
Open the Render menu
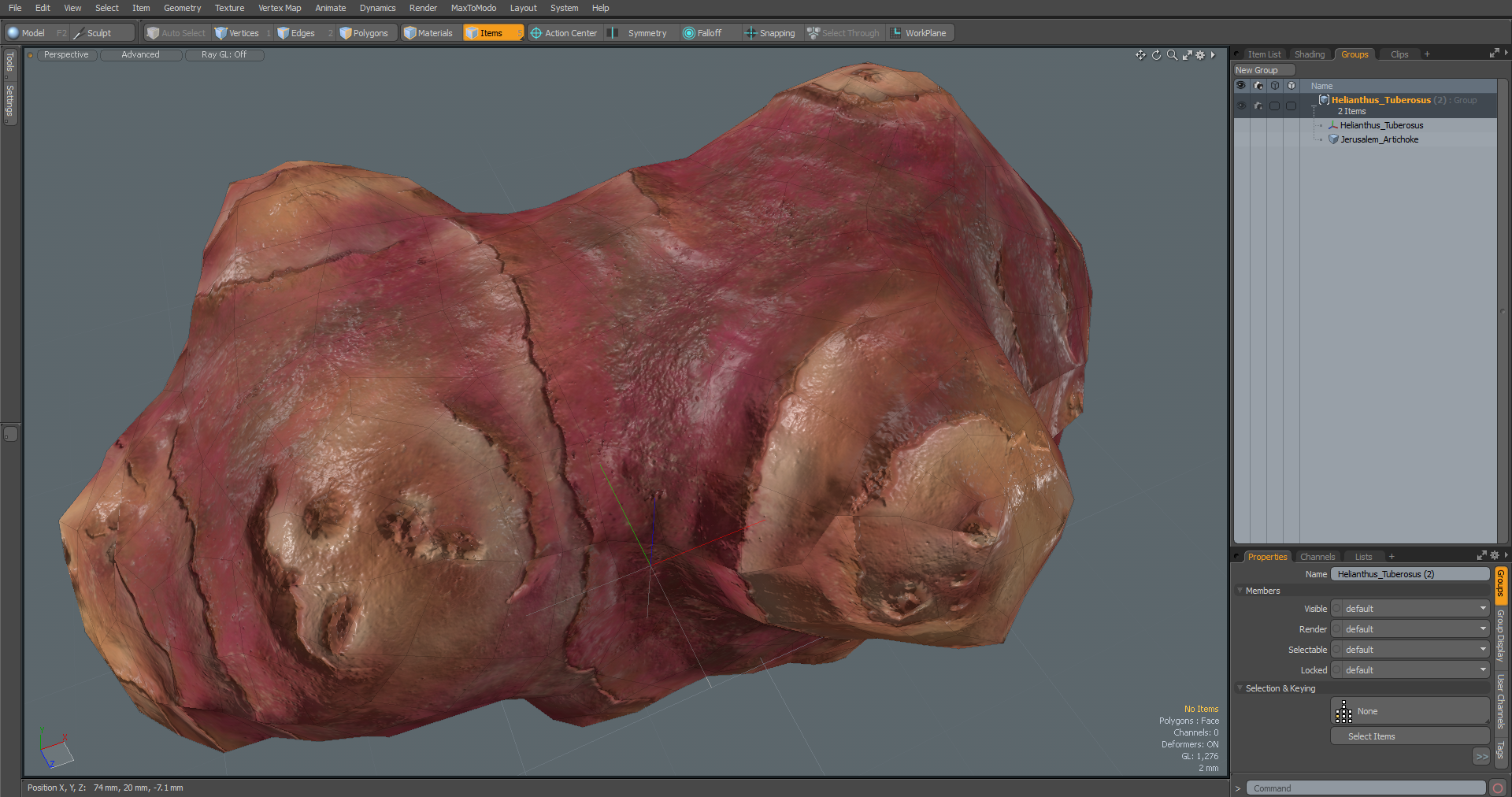coord(423,8)
